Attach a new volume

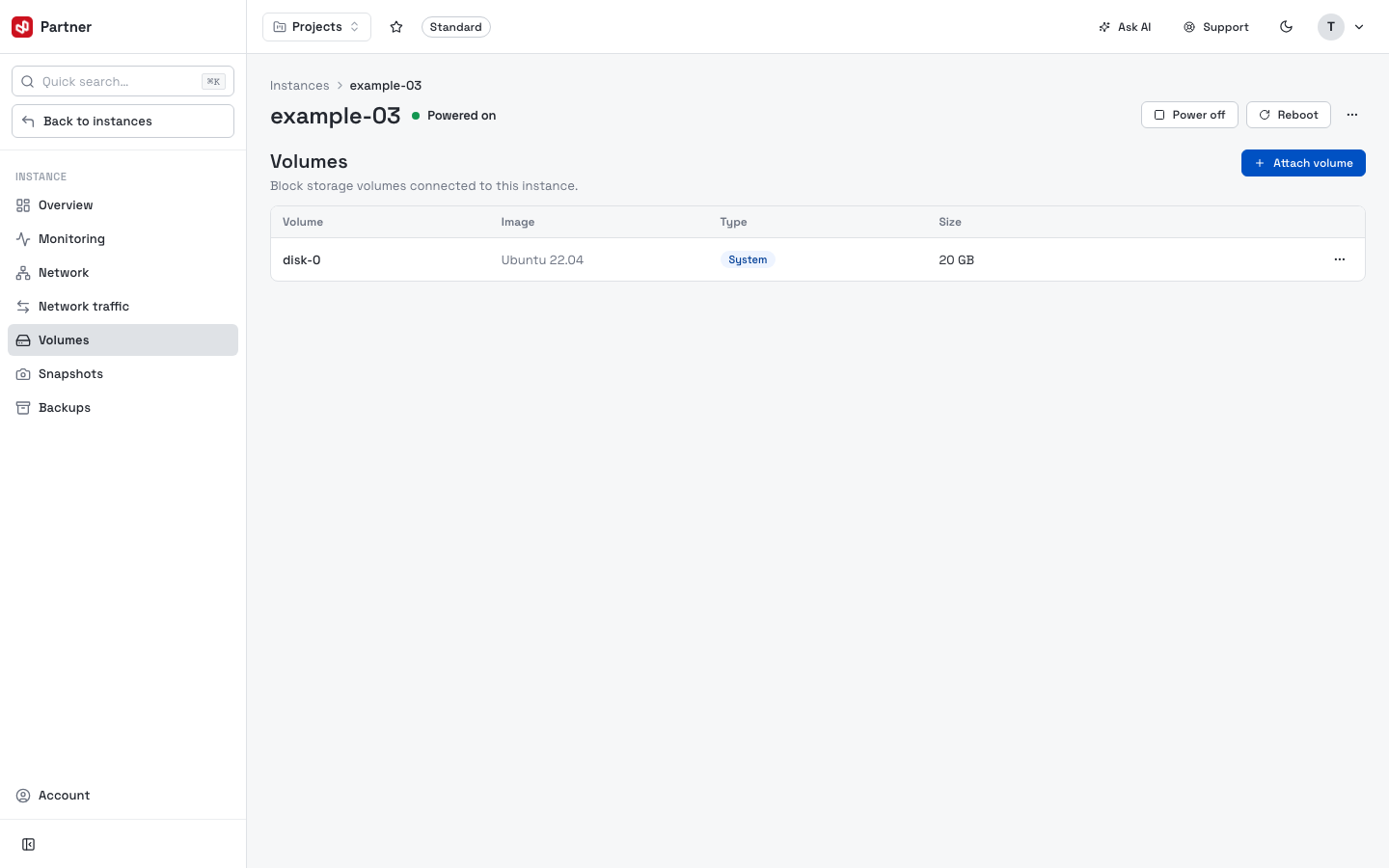coord(1303,163)
